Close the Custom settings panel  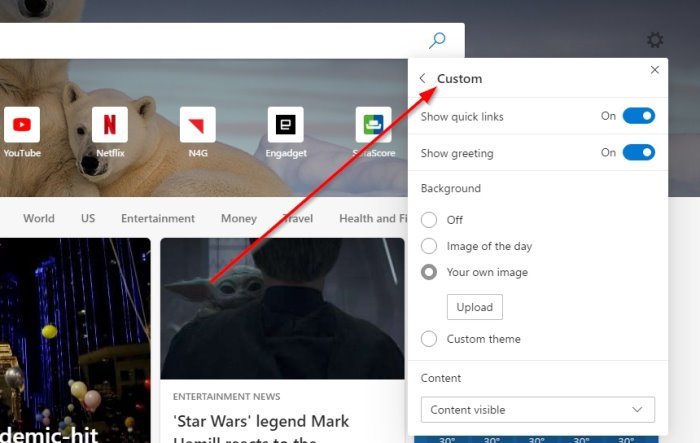(x=655, y=70)
